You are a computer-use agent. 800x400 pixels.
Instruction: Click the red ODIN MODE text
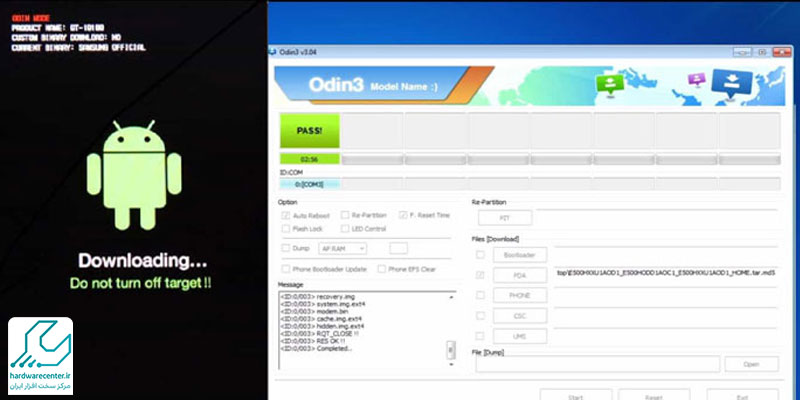(x=31, y=18)
